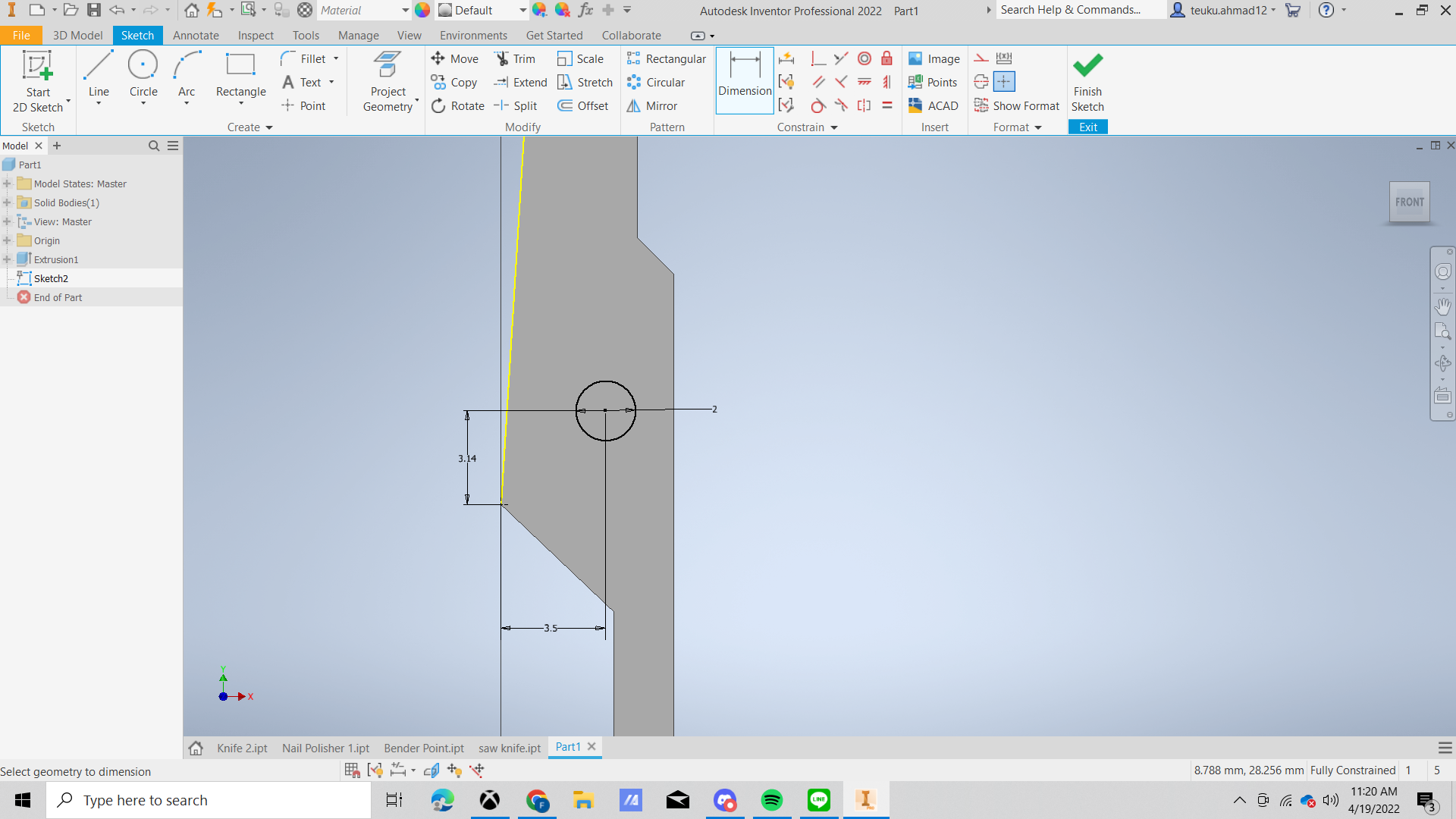Open the Fillet dropdown arrow
The width and height of the screenshot is (1456, 819).
(x=336, y=59)
